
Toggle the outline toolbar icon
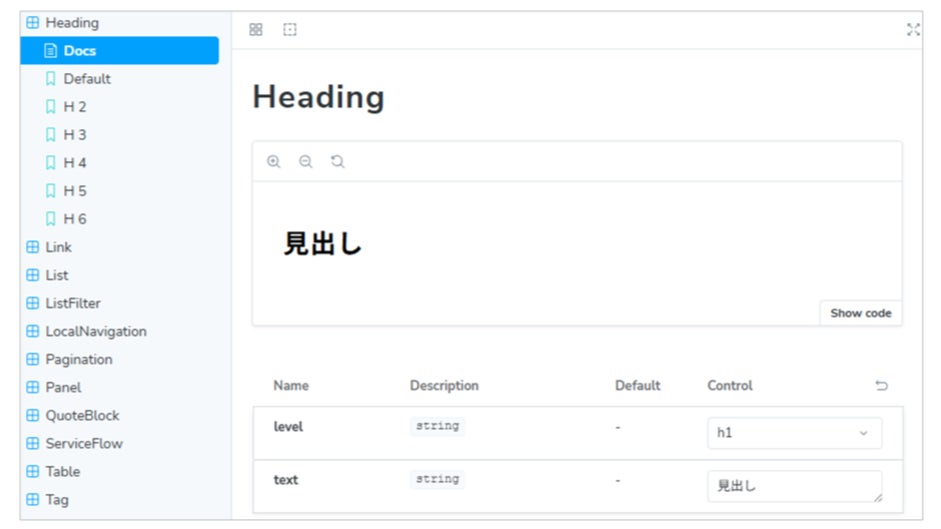[x=290, y=29]
